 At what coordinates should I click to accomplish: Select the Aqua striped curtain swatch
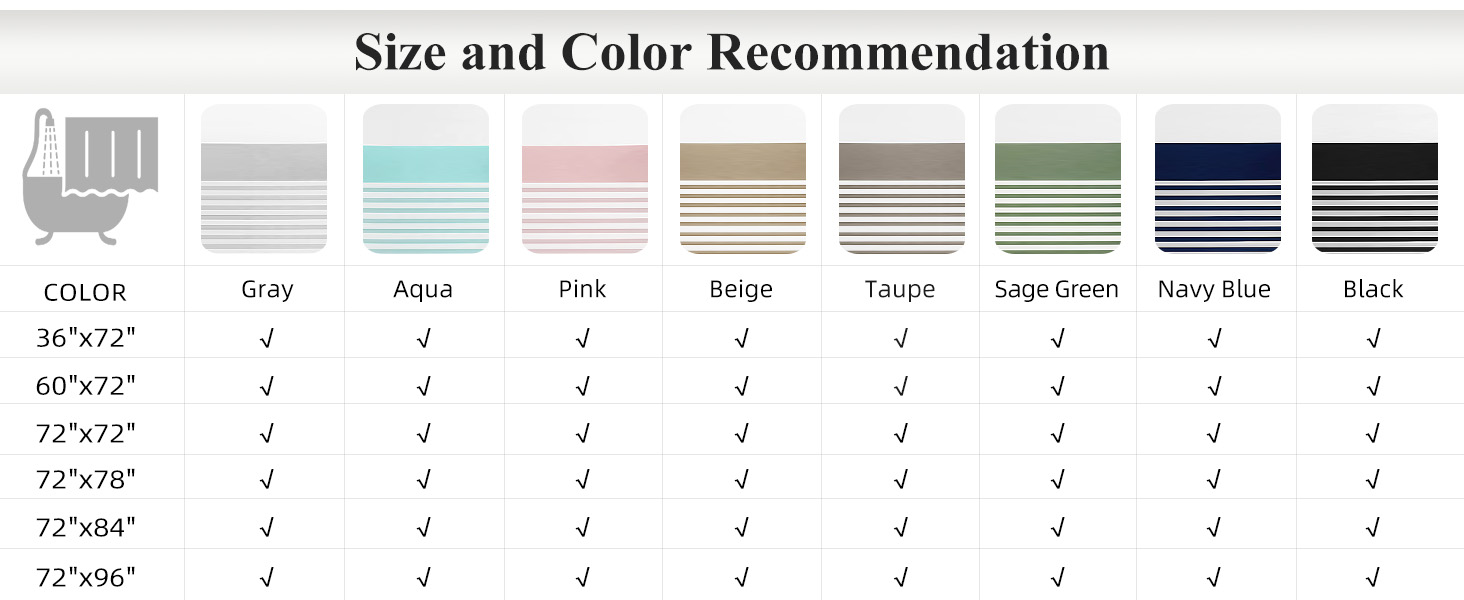point(425,179)
